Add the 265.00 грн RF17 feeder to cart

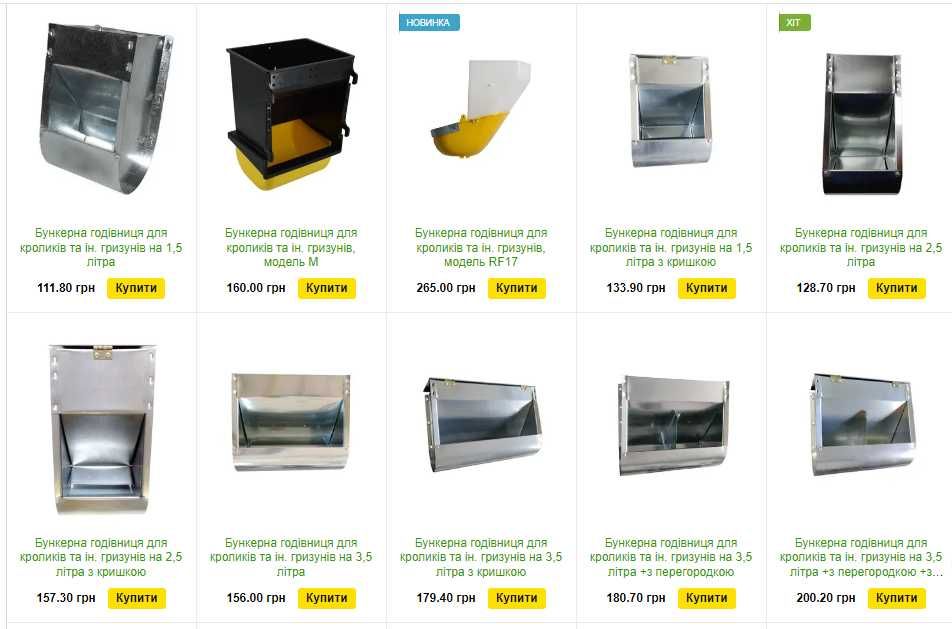coord(517,288)
